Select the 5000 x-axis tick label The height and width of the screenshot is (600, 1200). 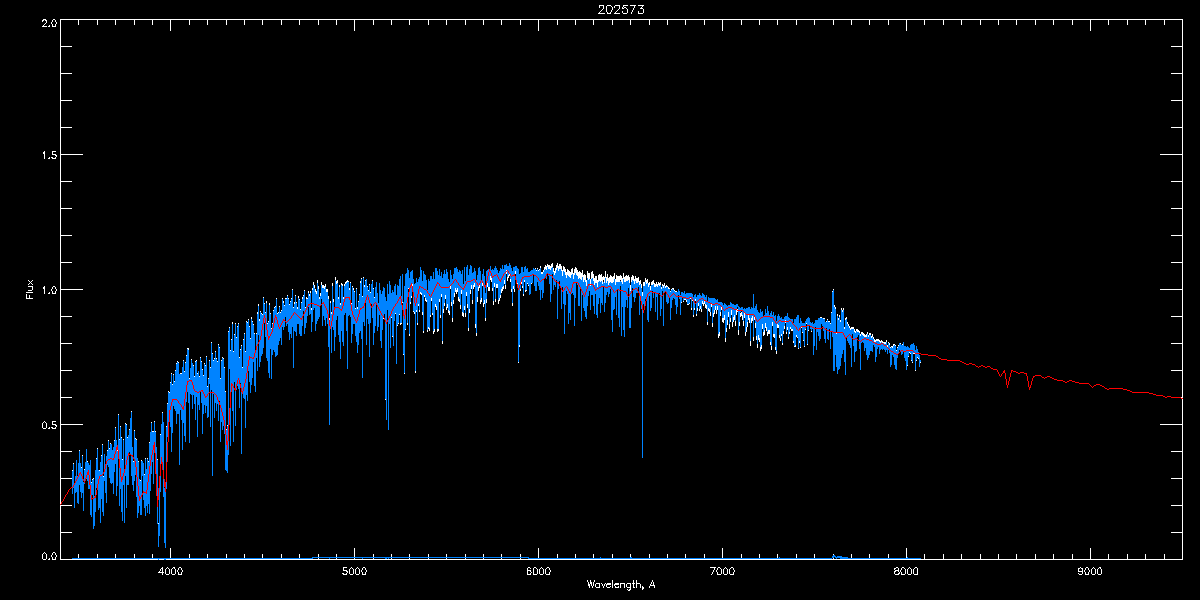click(354, 572)
